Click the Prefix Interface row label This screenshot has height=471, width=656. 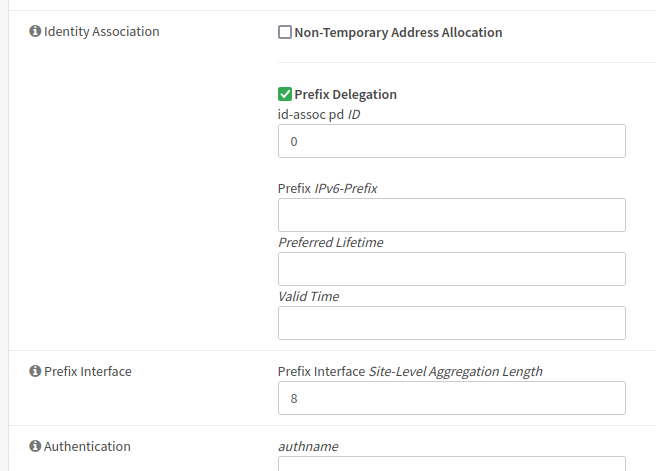(87, 372)
